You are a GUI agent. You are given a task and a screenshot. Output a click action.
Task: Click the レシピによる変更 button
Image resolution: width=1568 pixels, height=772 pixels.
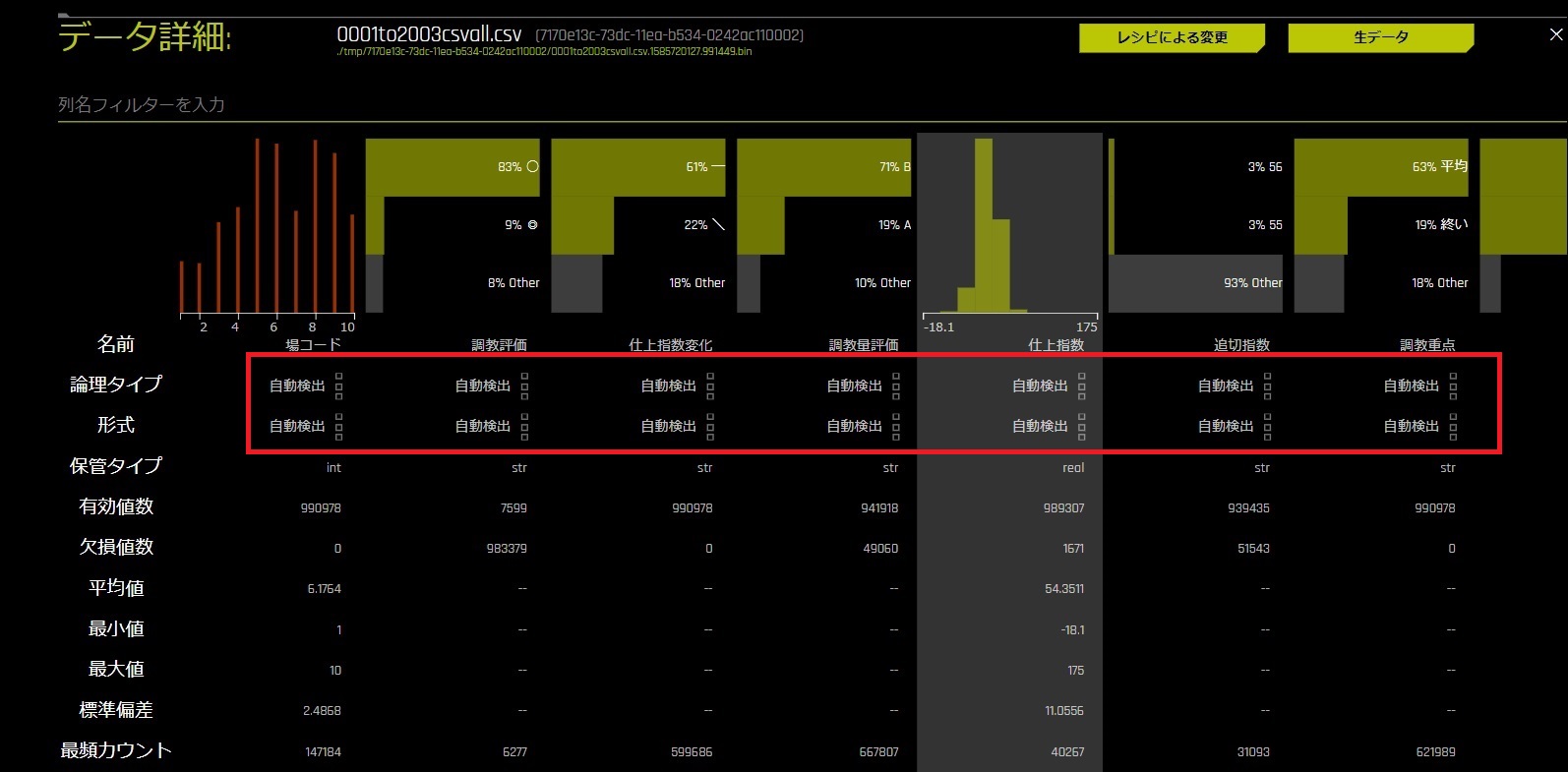1171,38
